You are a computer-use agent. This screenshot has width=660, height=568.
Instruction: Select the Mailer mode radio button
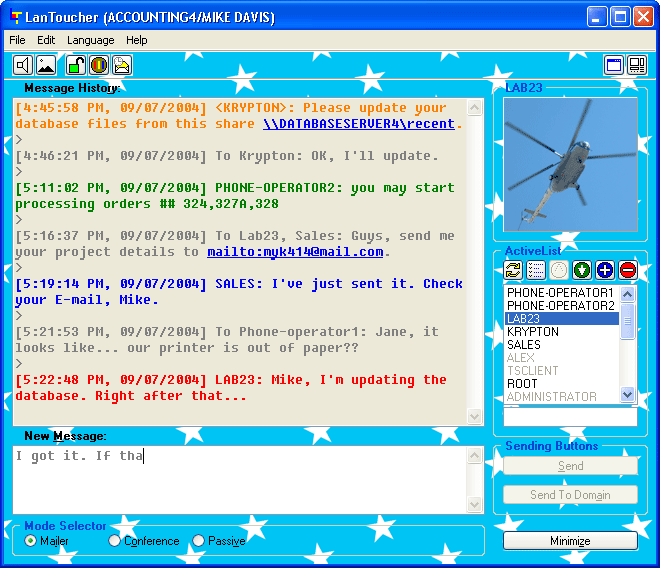(x=30, y=540)
